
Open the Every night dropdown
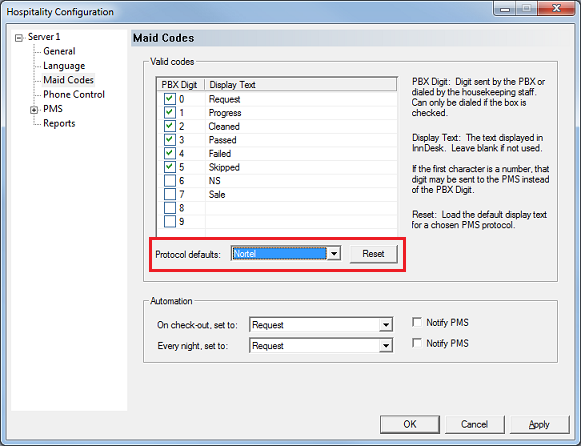[386, 346]
